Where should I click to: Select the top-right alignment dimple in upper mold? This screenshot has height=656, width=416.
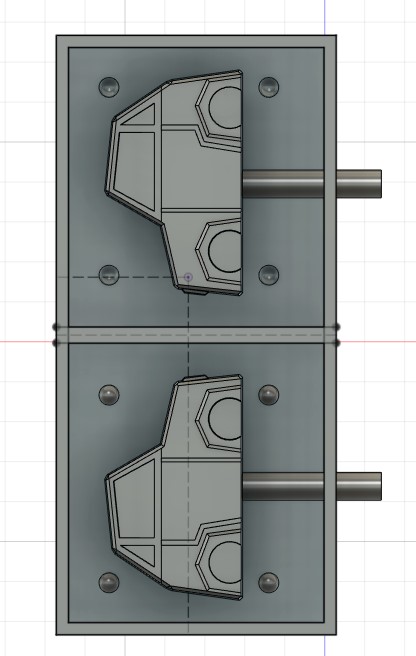click(269, 87)
